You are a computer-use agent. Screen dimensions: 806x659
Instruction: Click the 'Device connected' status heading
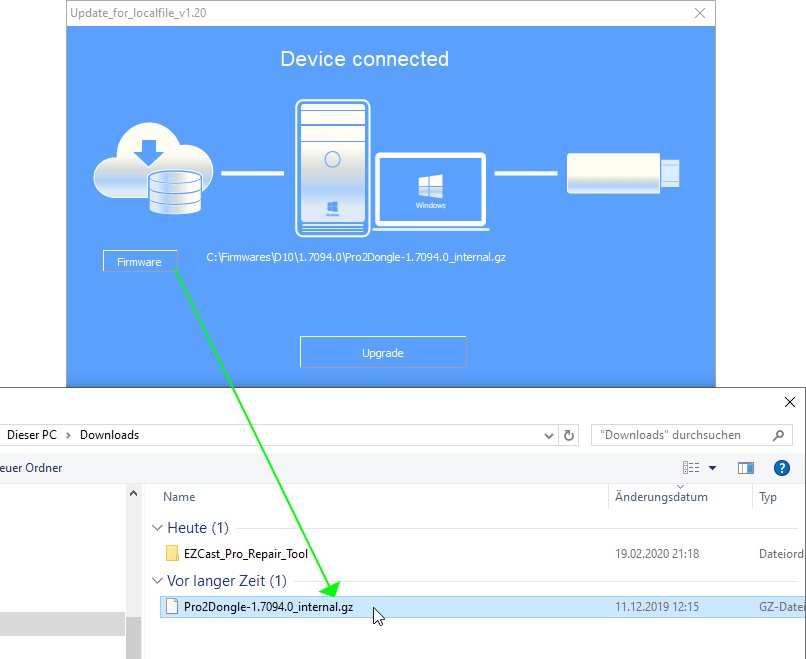tap(364, 59)
